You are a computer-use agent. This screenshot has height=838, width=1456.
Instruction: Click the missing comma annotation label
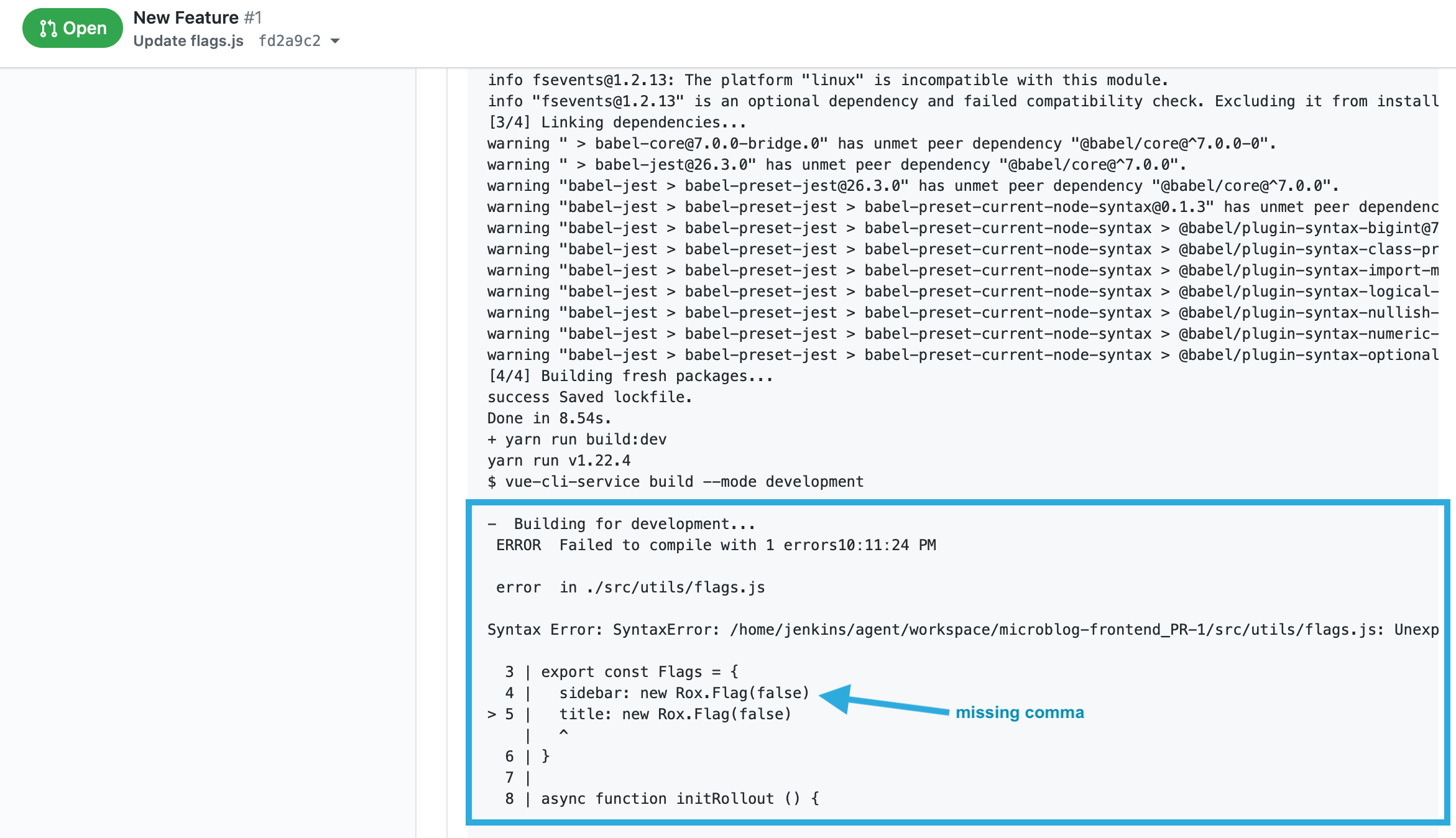[1020, 712]
